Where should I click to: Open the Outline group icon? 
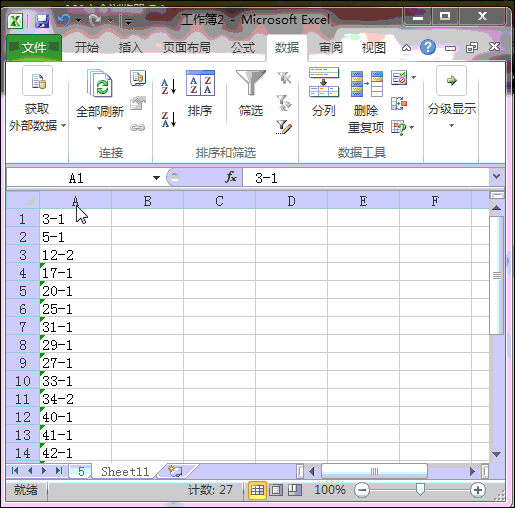pyautogui.click(x=451, y=81)
